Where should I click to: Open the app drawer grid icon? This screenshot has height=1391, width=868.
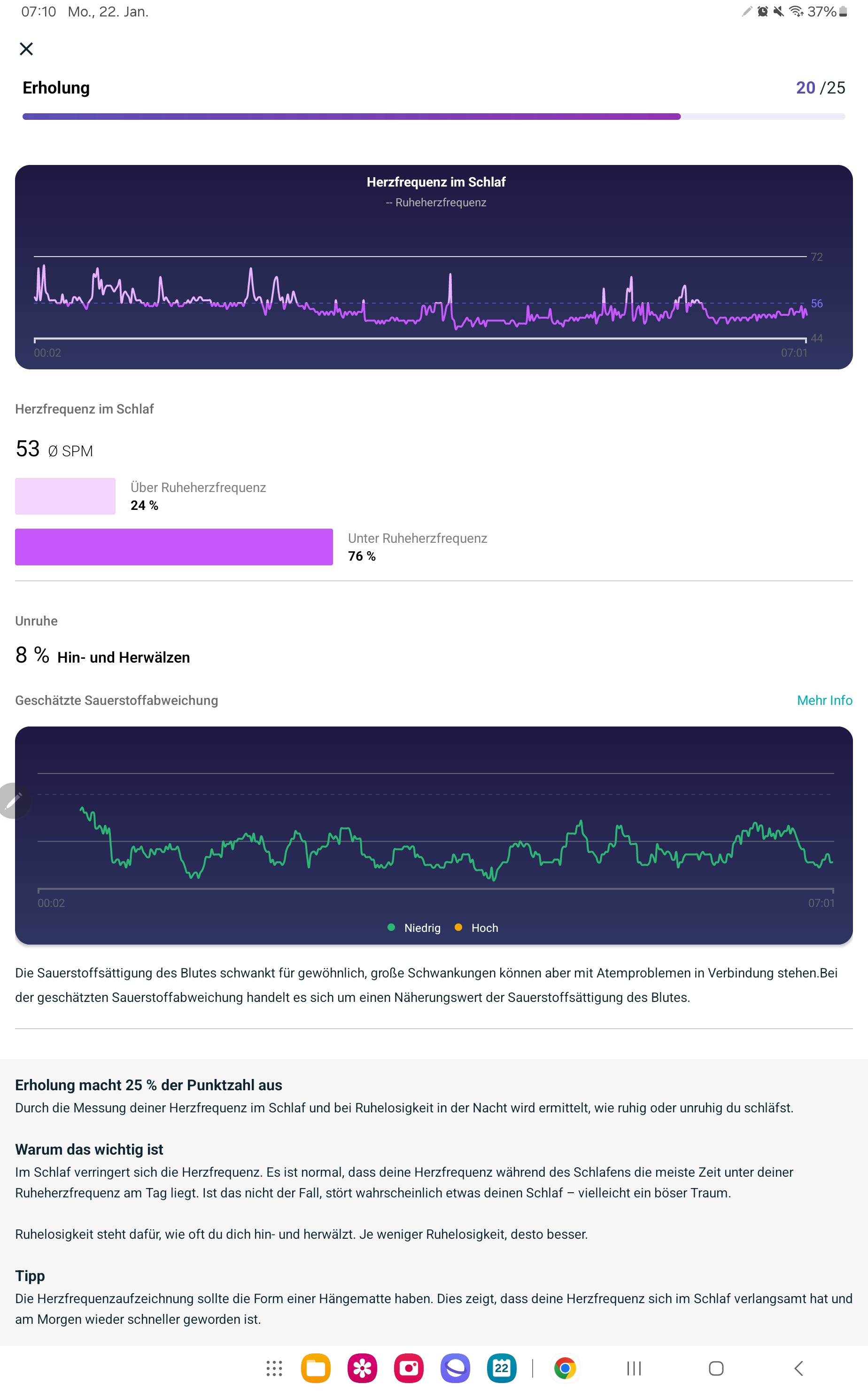(x=274, y=1368)
